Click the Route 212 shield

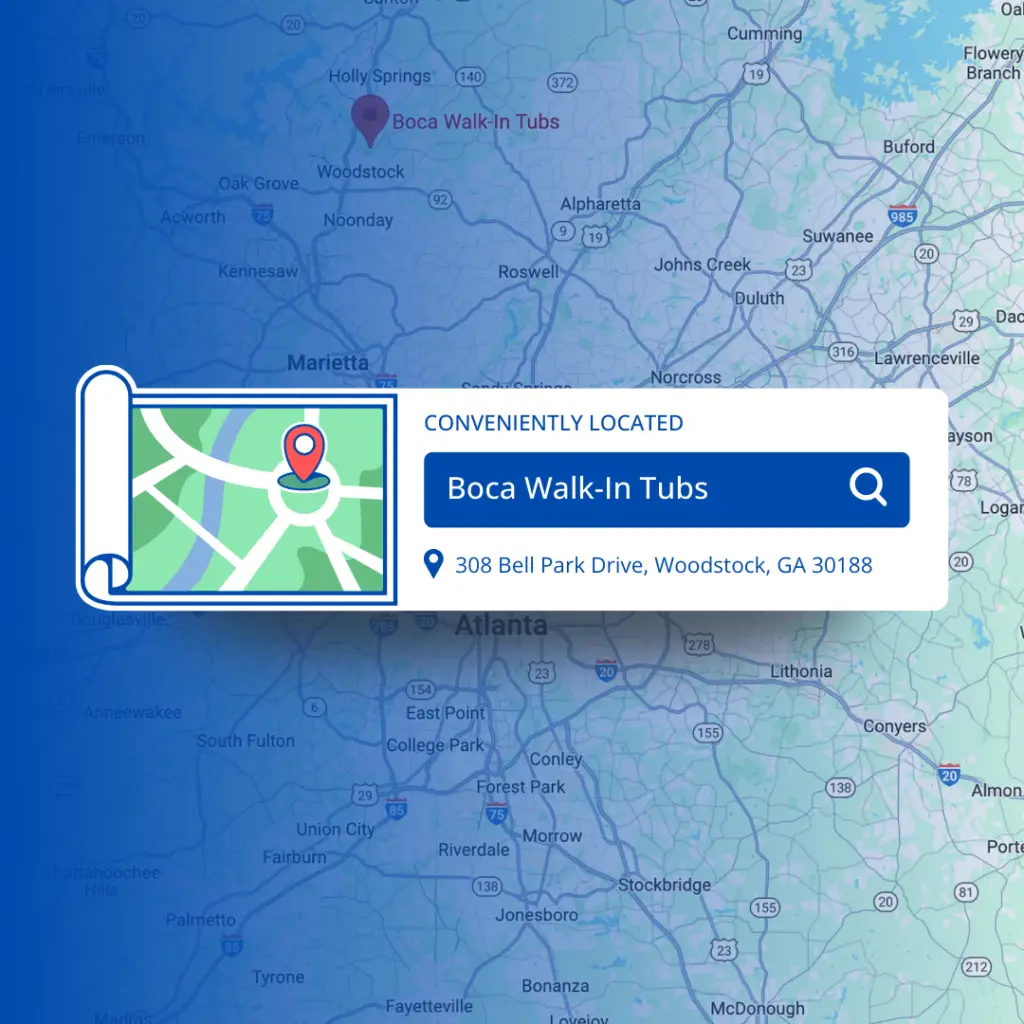click(976, 967)
